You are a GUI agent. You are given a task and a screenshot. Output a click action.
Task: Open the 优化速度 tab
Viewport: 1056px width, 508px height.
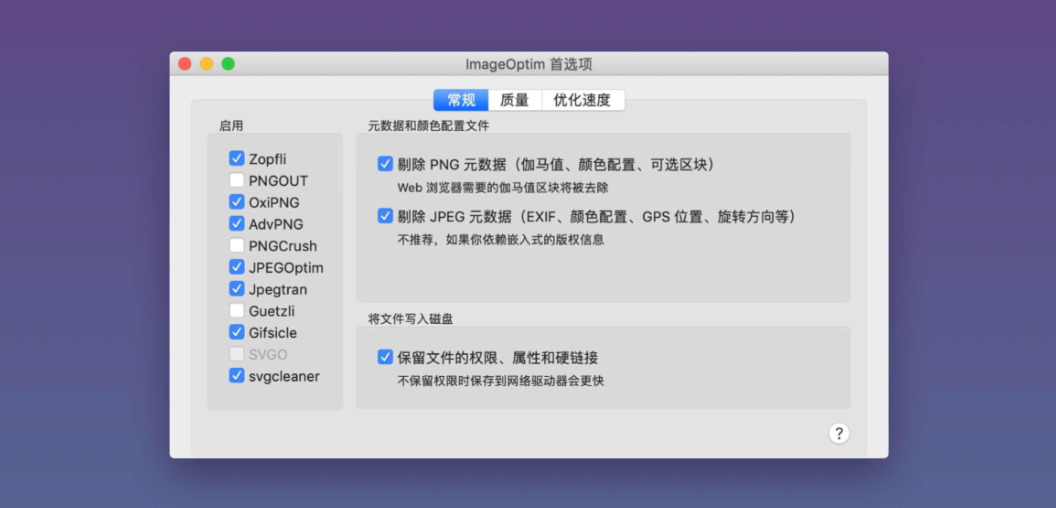coord(582,100)
